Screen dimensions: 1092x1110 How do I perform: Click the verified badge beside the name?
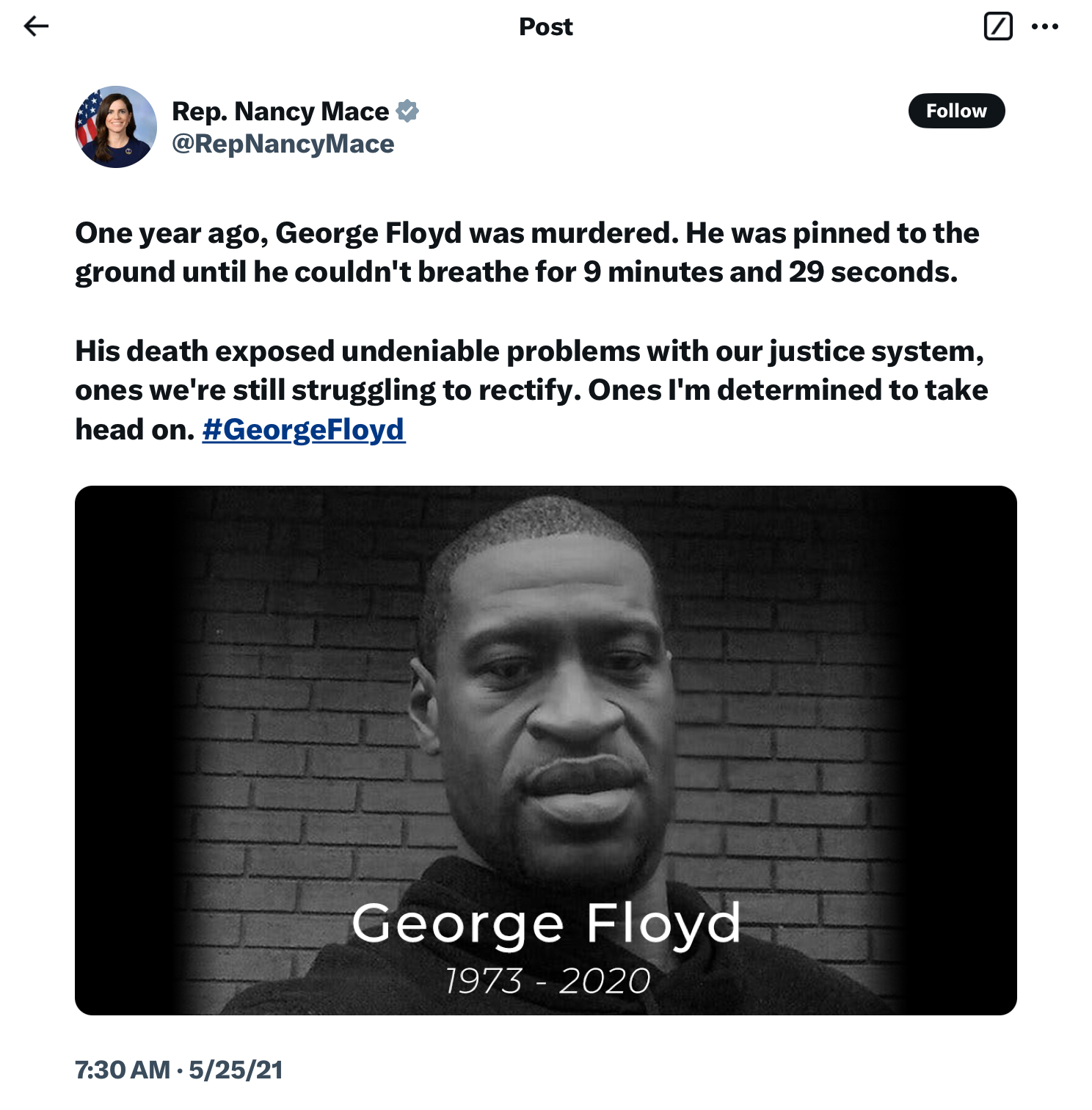coord(407,111)
